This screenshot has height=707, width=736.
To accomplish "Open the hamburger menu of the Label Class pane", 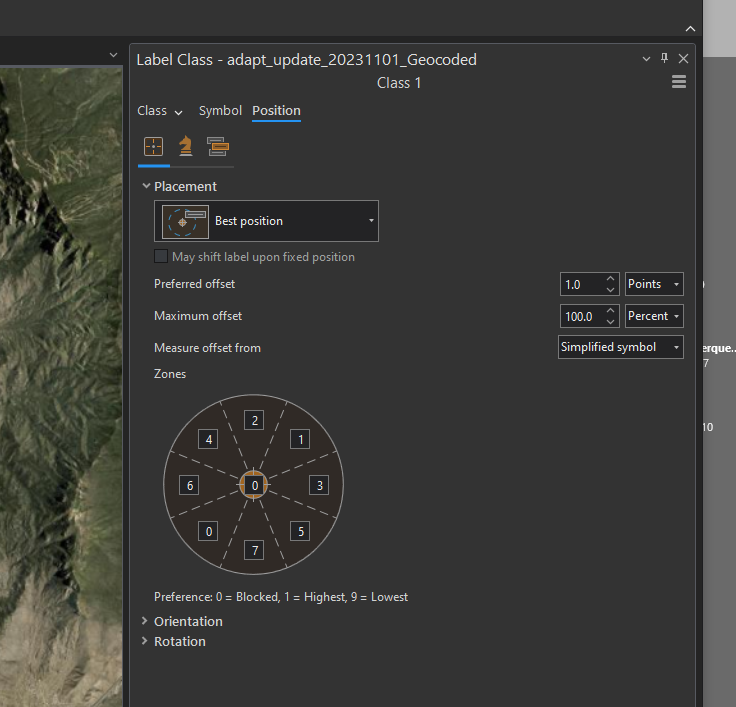I will coord(679,83).
